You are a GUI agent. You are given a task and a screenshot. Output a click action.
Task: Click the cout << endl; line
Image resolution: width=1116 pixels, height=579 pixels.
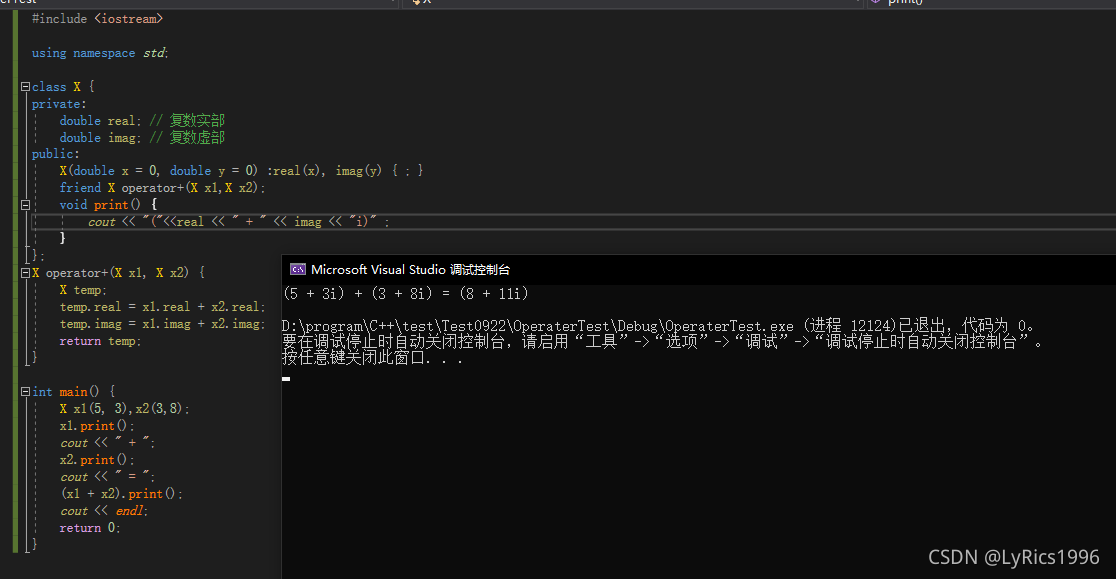(104, 511)
